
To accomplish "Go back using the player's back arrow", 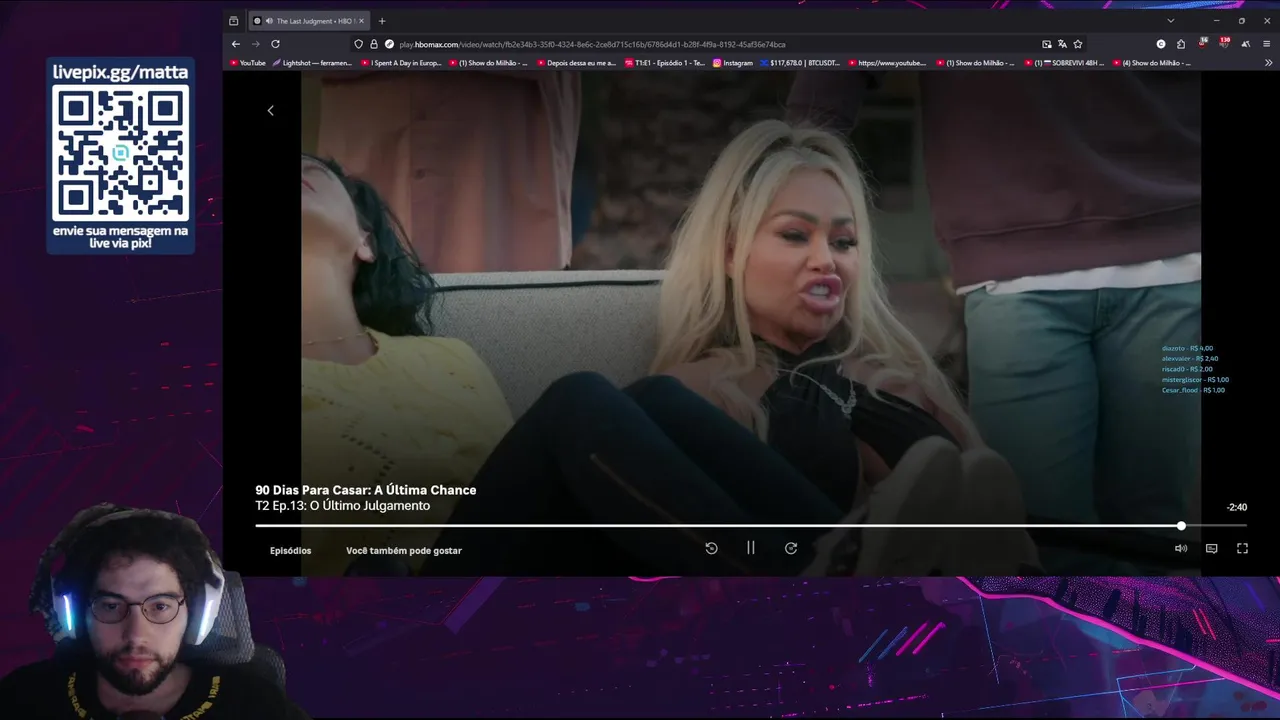I will pos(270,110).
